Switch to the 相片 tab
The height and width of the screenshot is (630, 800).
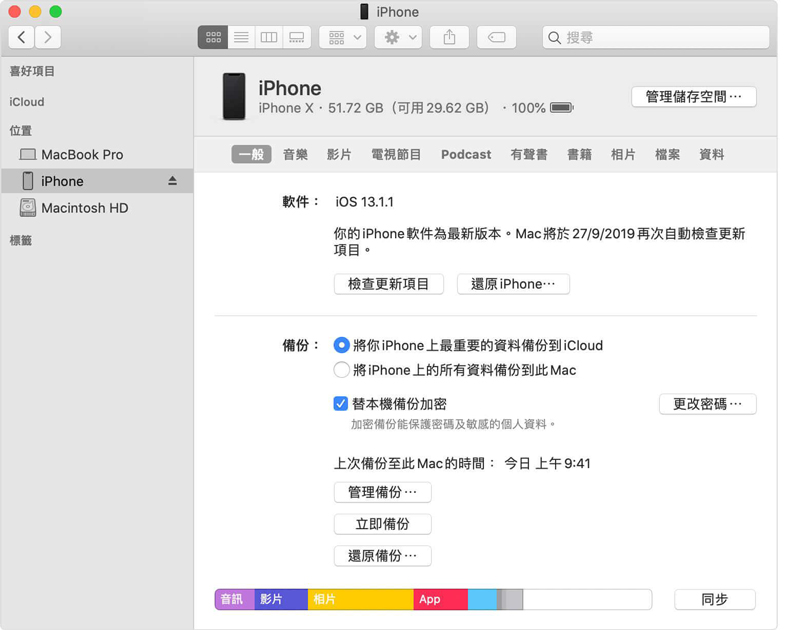(623, 155)
